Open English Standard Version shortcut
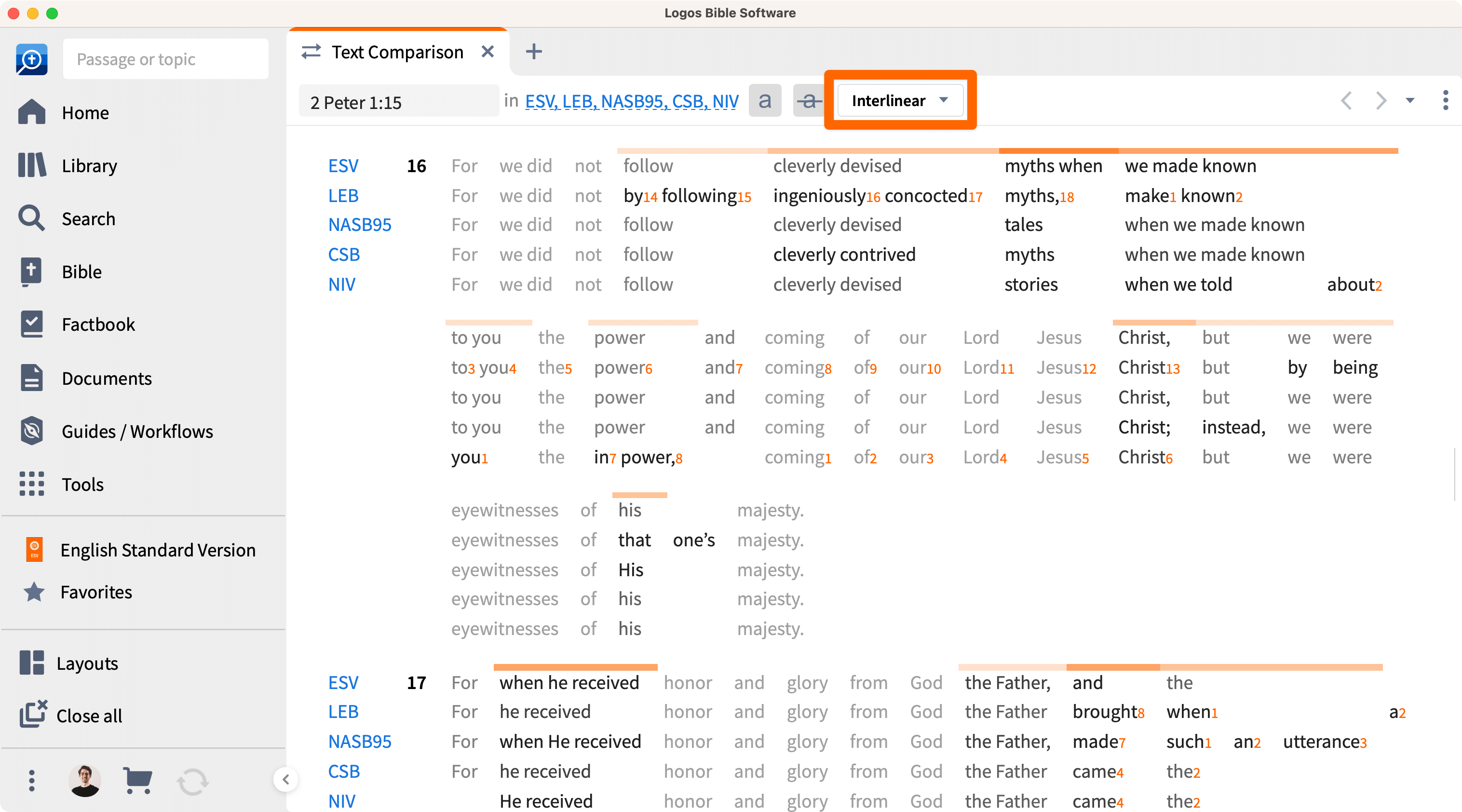 pyautogui.click(x=140, y=550)
